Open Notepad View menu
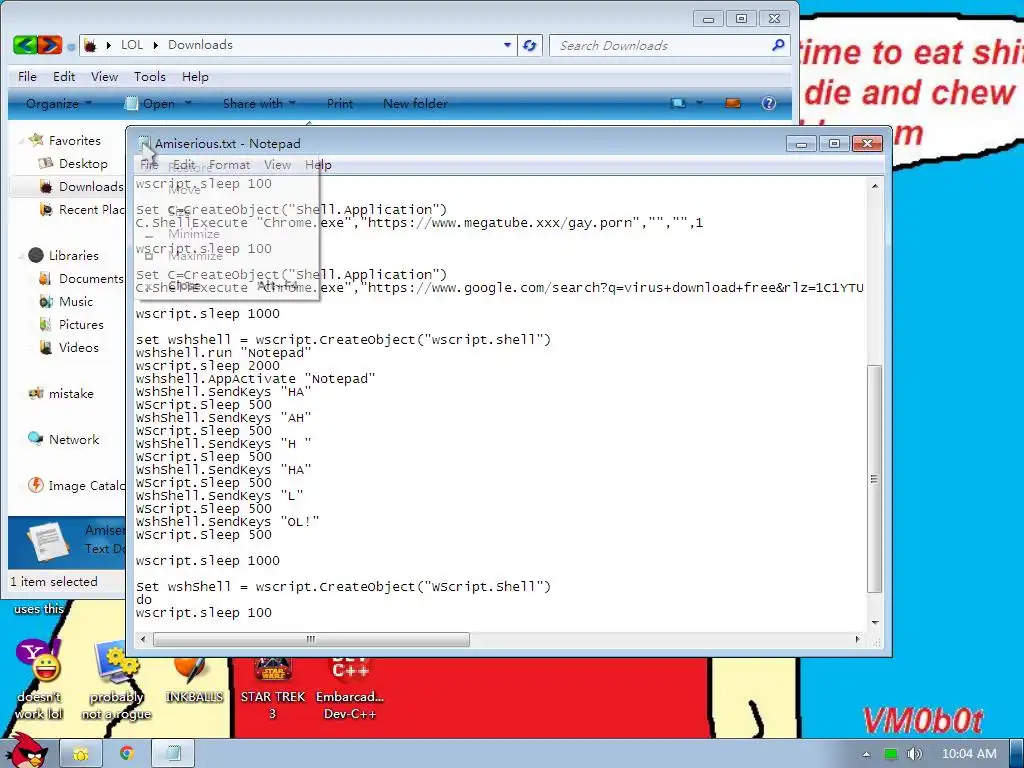Viewport: 1024px width, 768px height. pyautogui.click(x=277, y=165)
